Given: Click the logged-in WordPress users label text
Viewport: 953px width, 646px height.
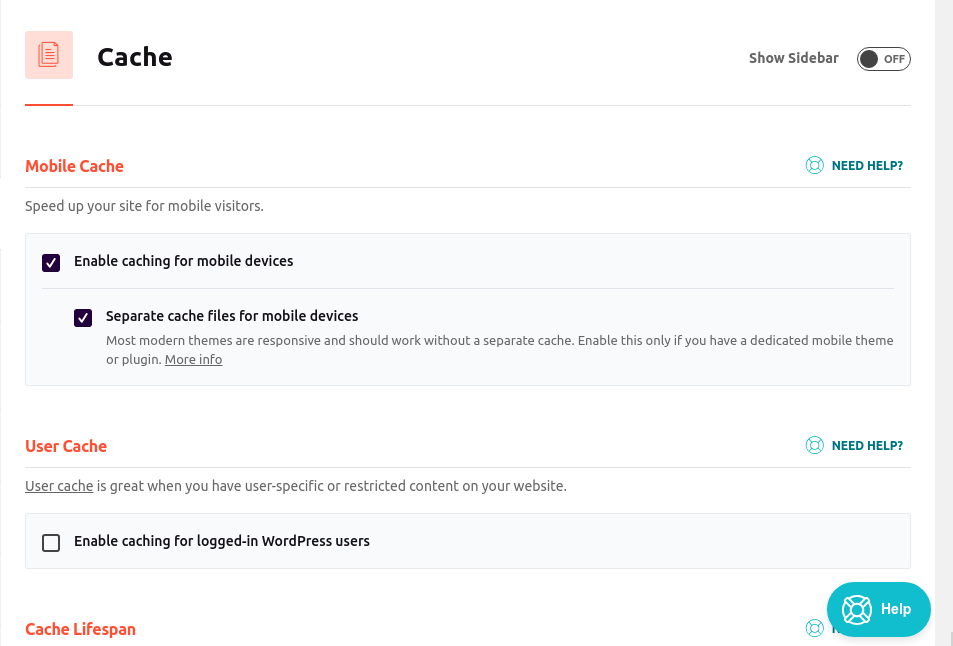Looking at the screenshot, I should point(222,541).
